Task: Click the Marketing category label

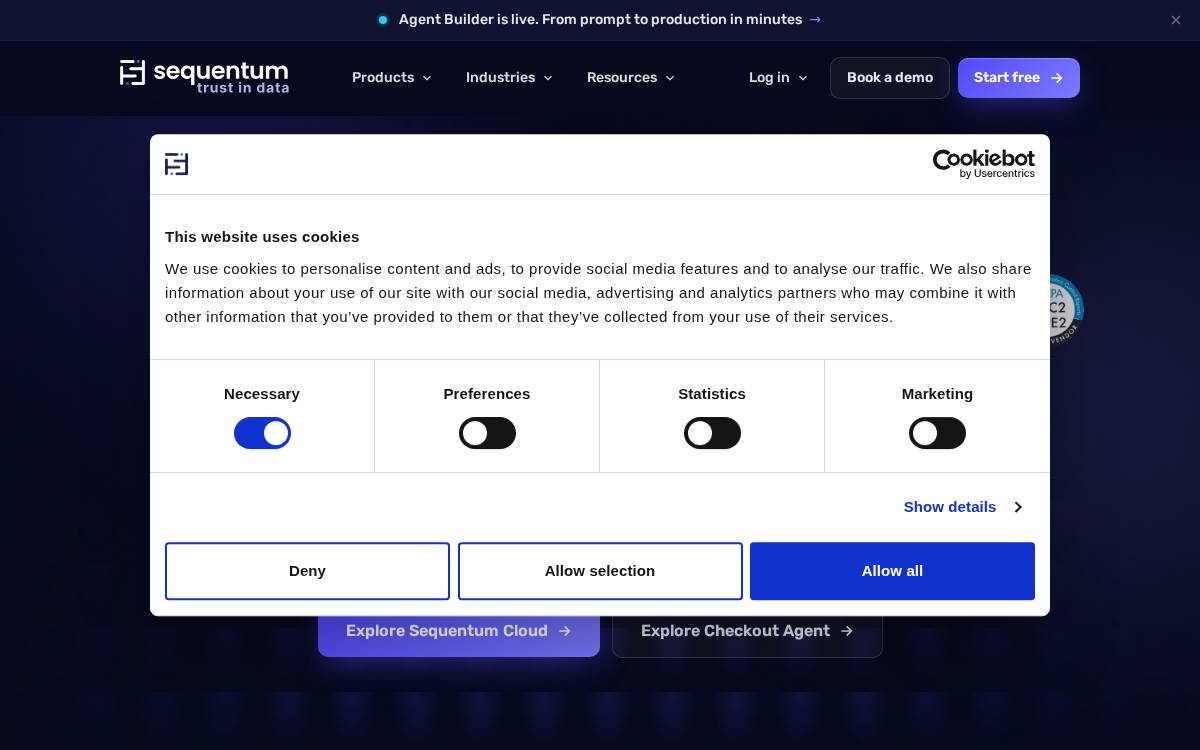Action: 937,394
